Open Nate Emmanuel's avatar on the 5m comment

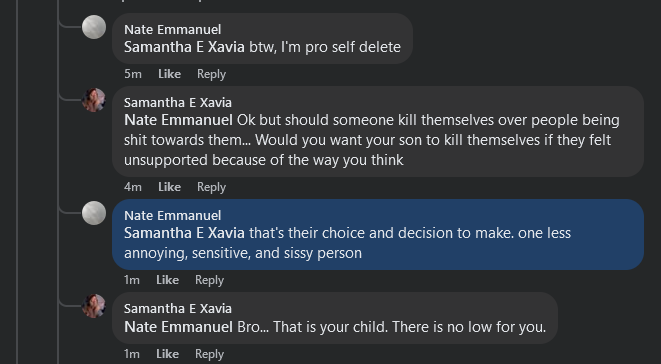point(94,27)
